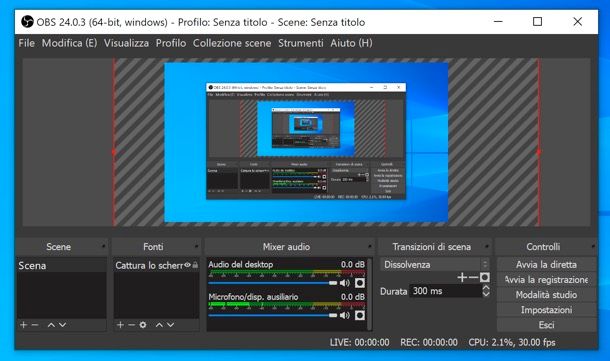
Task: Click the OBS logo in title bar
Action: 27,22
